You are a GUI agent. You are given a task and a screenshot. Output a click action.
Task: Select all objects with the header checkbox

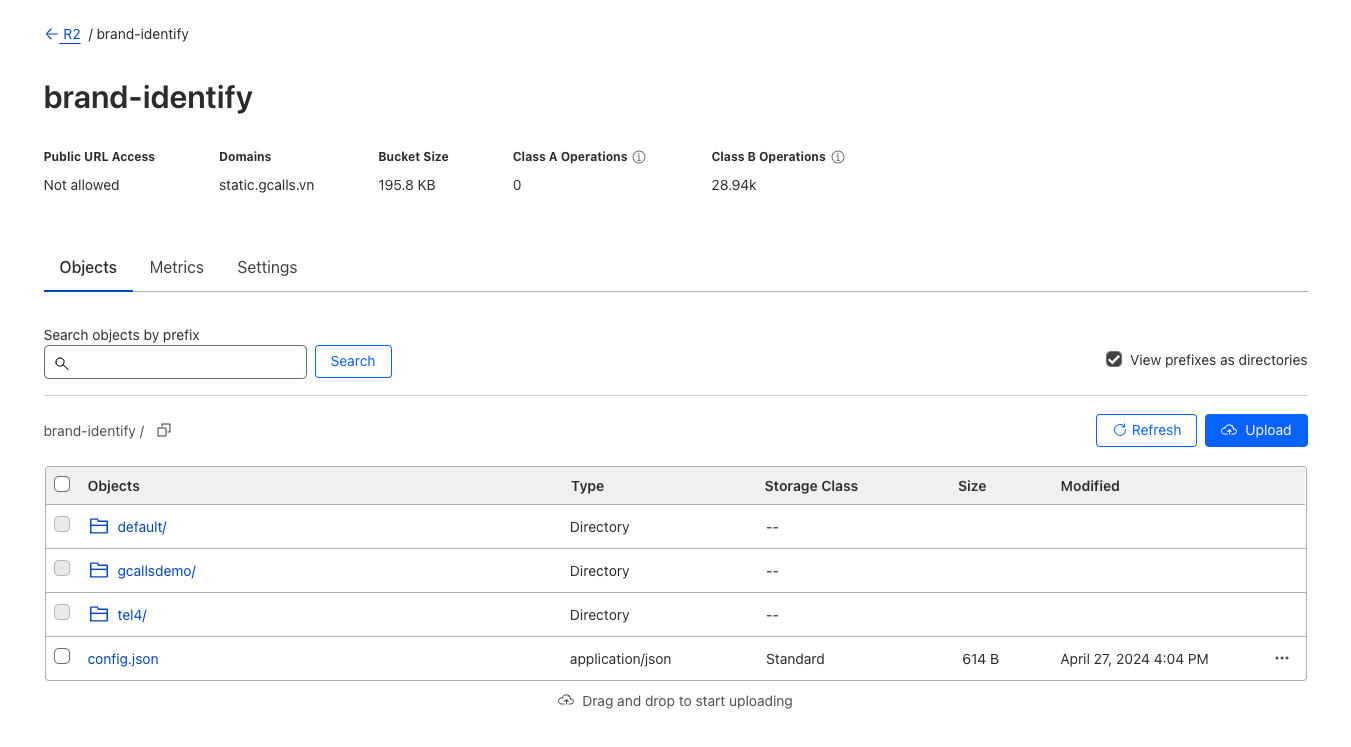62,485
